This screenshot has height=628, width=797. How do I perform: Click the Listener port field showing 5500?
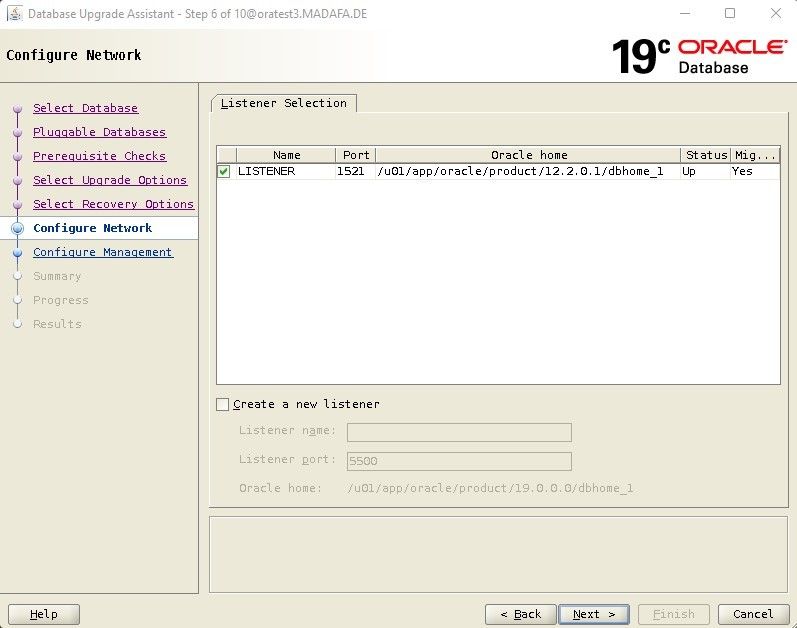click(459, 461)
